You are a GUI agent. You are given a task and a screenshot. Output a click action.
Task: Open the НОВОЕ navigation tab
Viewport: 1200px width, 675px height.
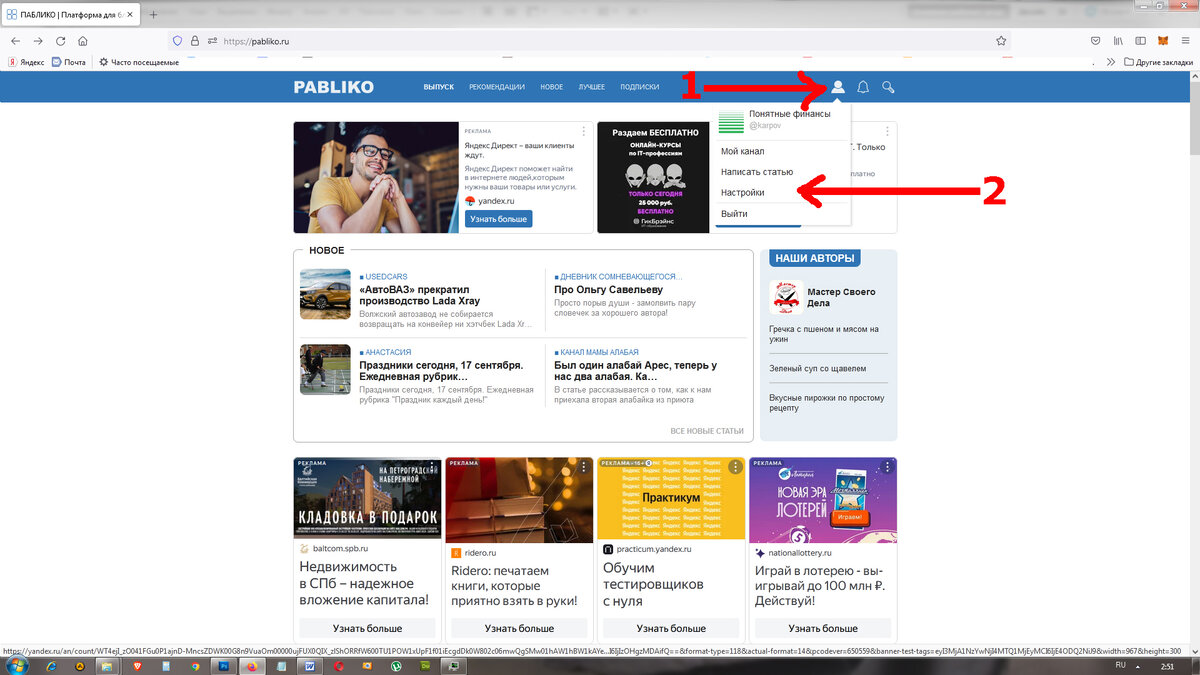tap(552, 87)
